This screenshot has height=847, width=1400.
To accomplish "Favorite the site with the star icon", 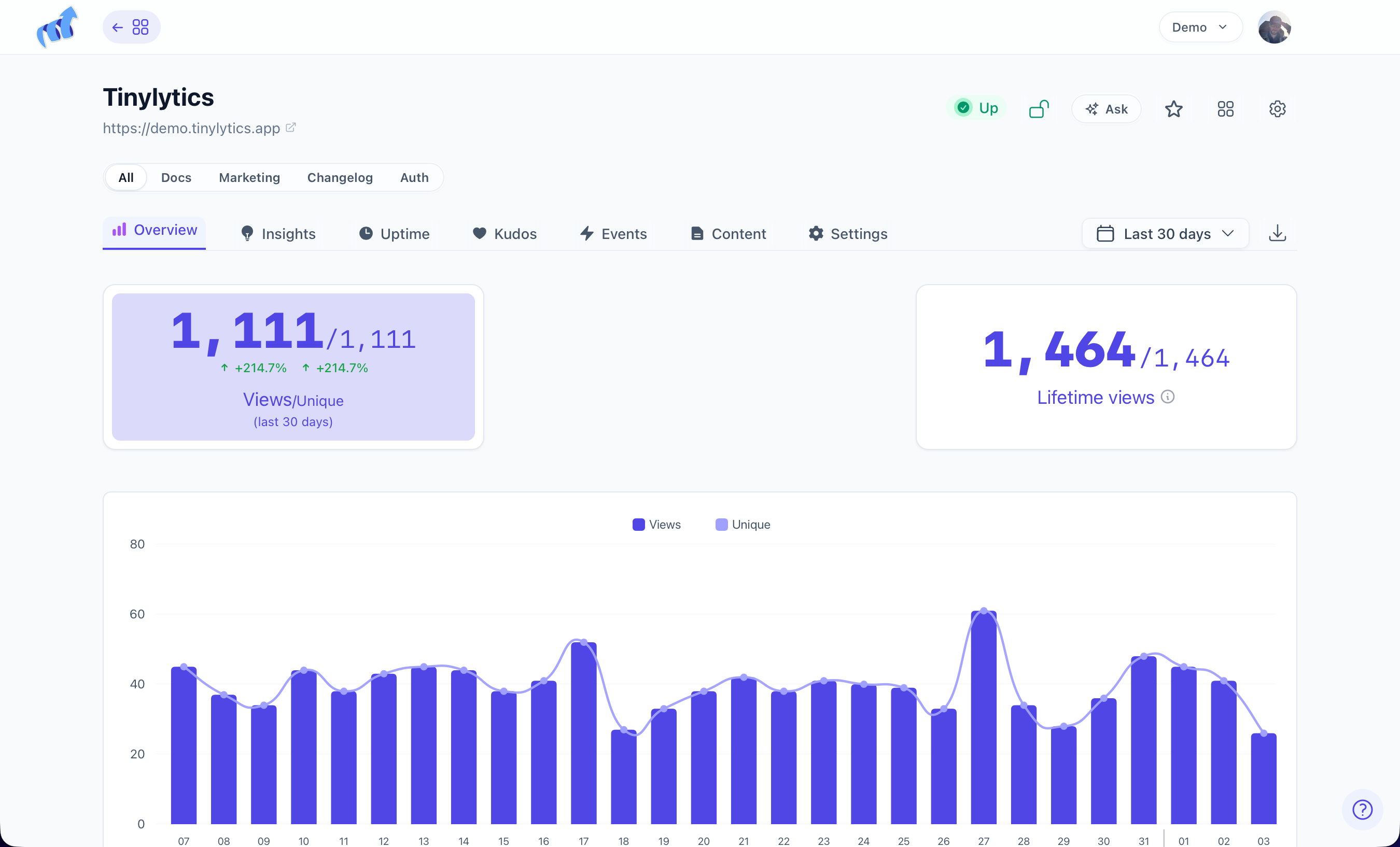I will (1173, 109).
